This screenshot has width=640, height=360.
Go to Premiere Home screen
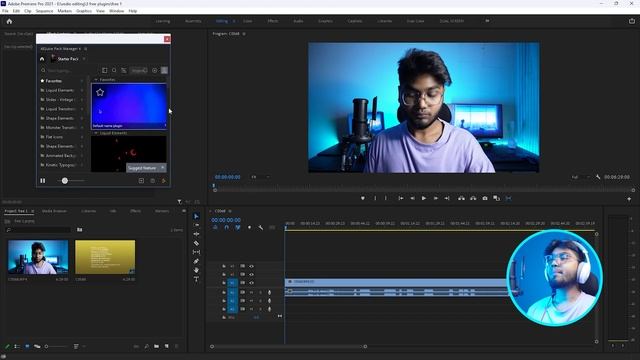click(9, 21)
